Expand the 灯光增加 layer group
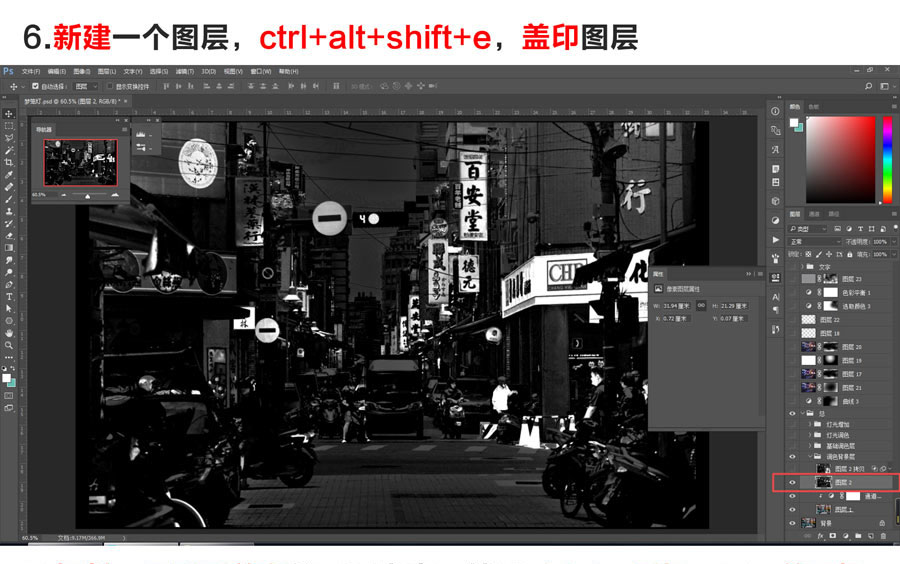The width and height of the screenshot is (900, 564). pyautogui.click(x=810, y=425)
